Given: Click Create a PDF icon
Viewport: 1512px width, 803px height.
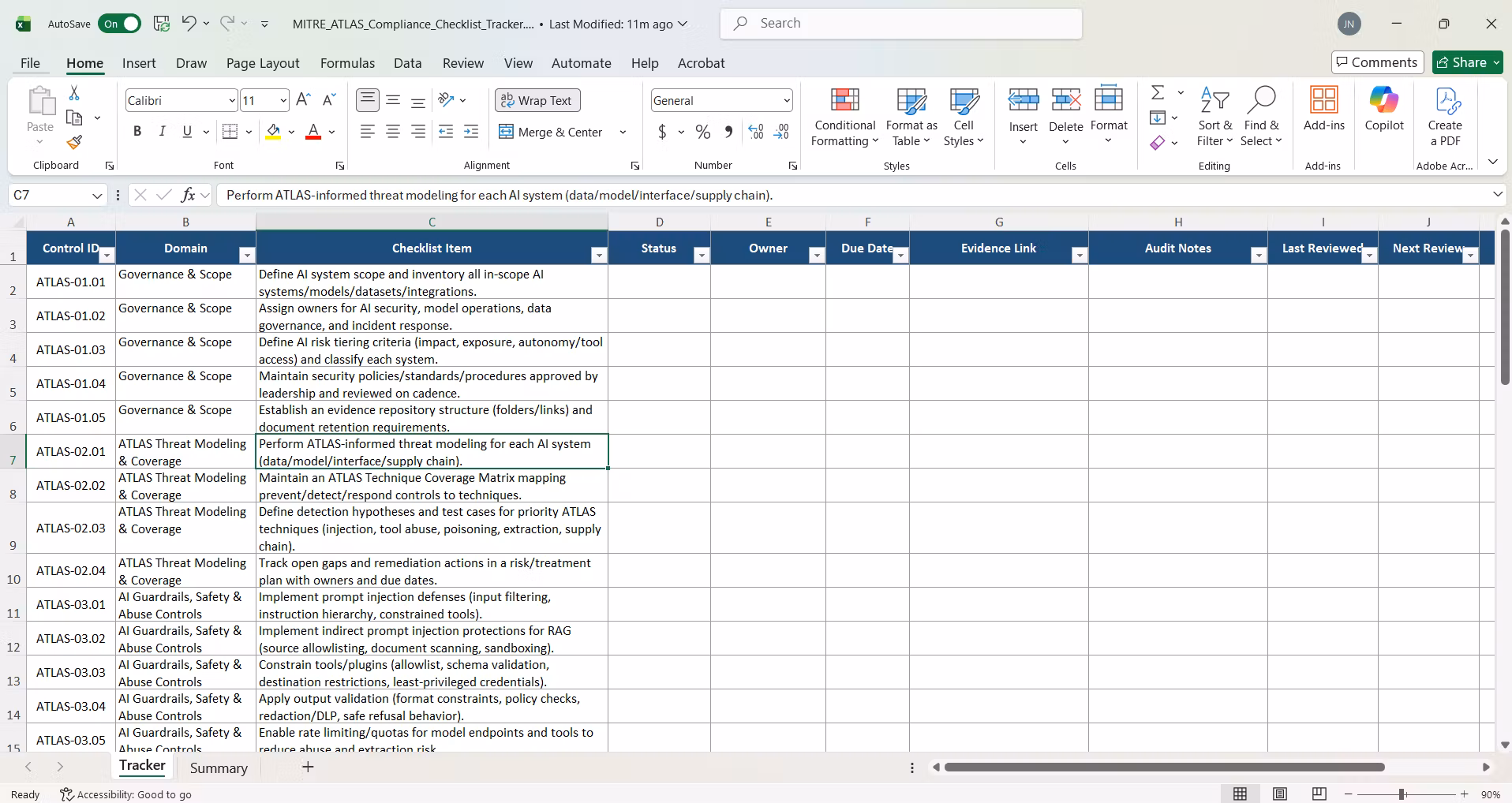Looking at the screenshot, I should [1445, 117].
